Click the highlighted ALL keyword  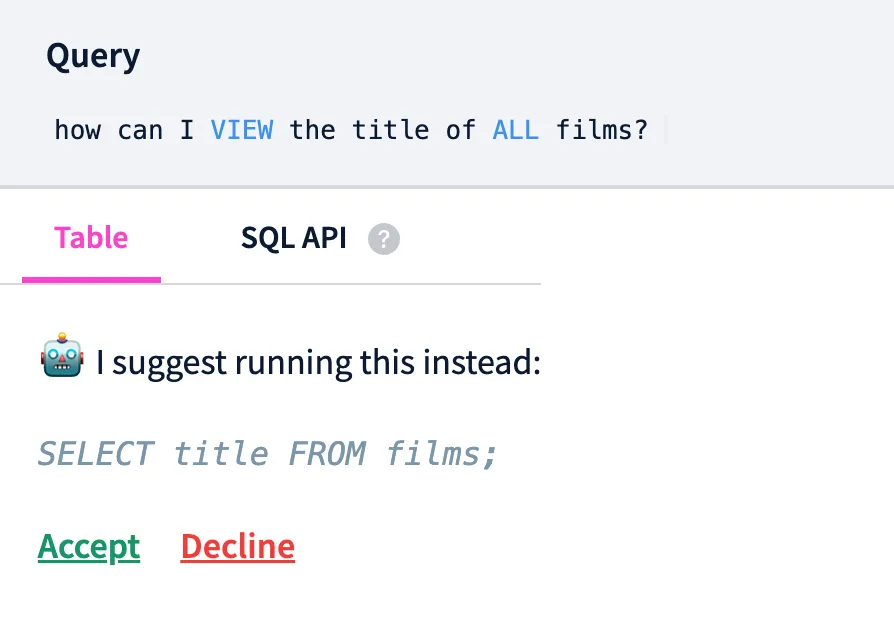pos(516,130)
